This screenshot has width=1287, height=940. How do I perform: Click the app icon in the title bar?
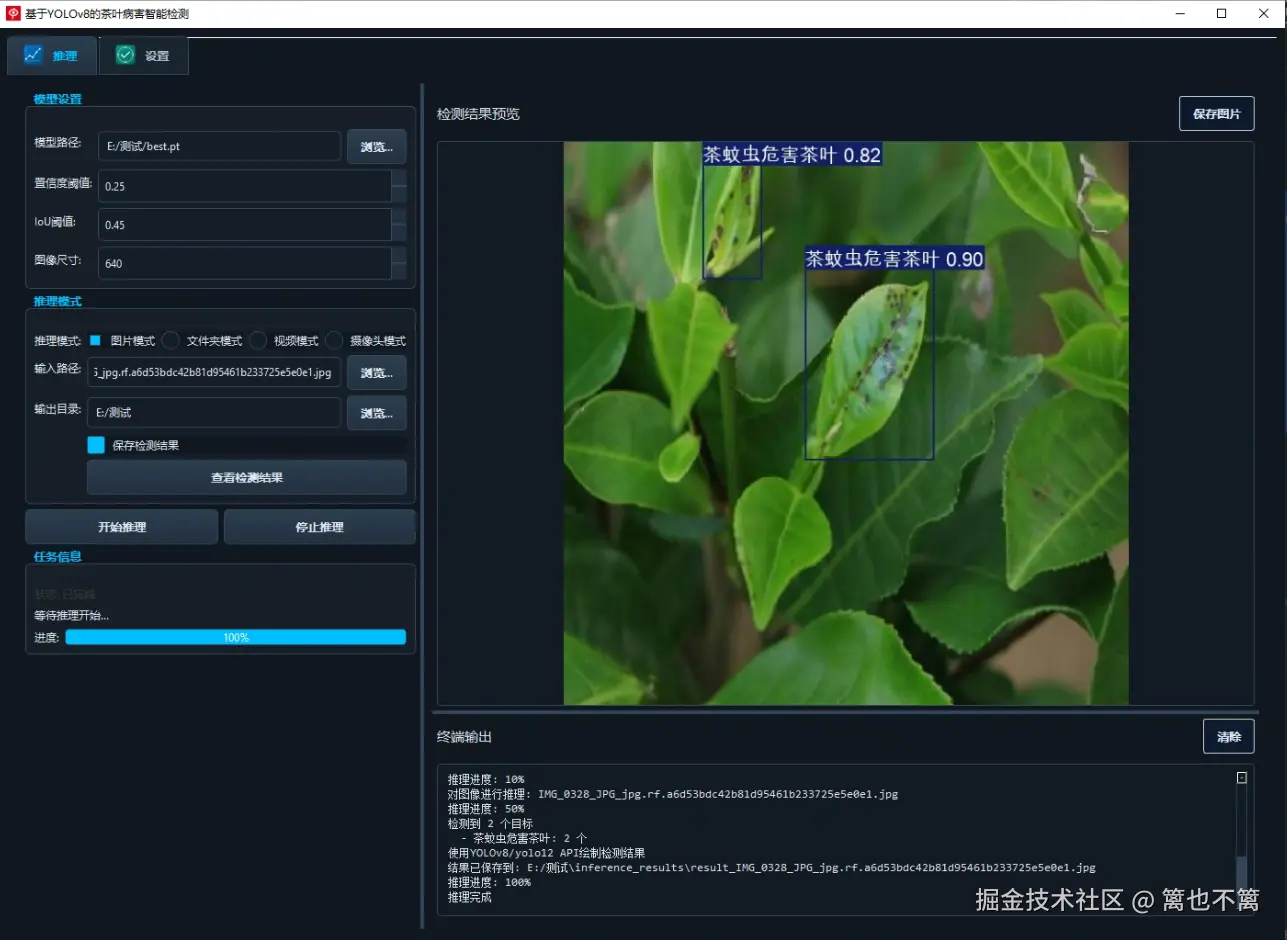[x=13, y=13]
